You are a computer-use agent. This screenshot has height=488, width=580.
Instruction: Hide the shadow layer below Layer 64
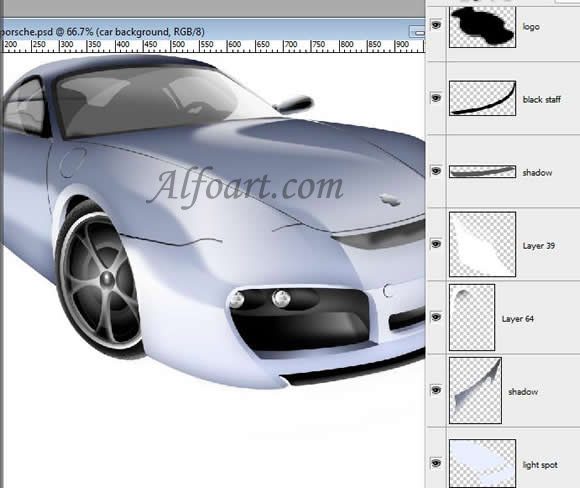point(436,390)
